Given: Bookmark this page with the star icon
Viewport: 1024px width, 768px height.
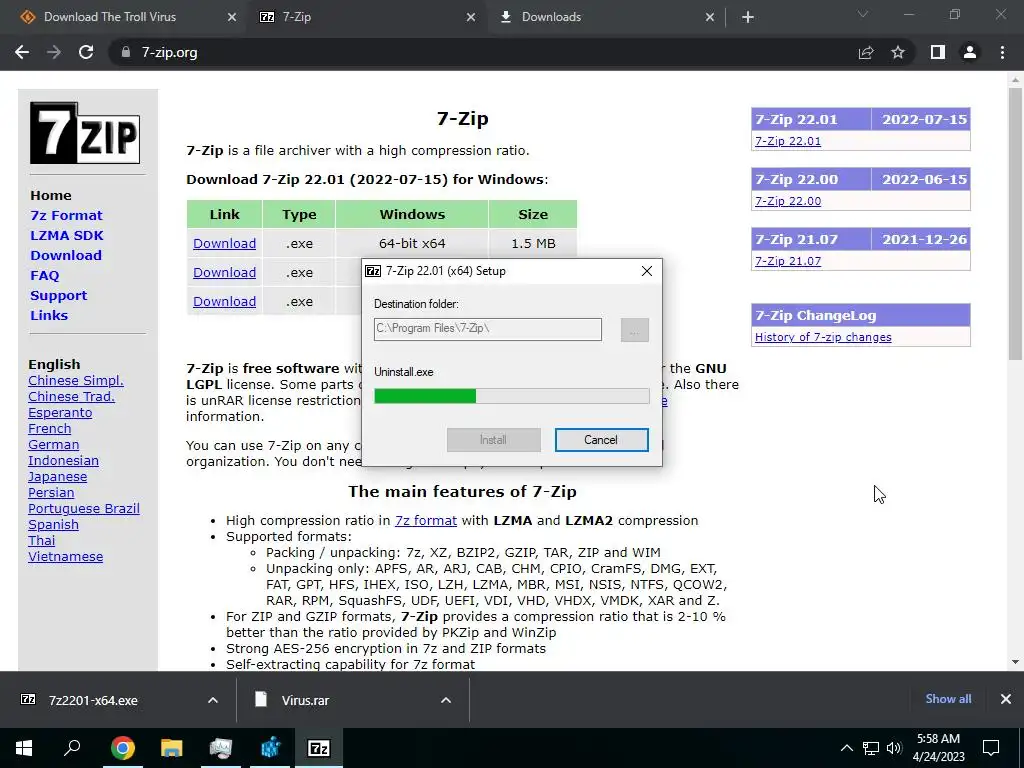Looking at the screenshot, I should [x=898, y=52].
